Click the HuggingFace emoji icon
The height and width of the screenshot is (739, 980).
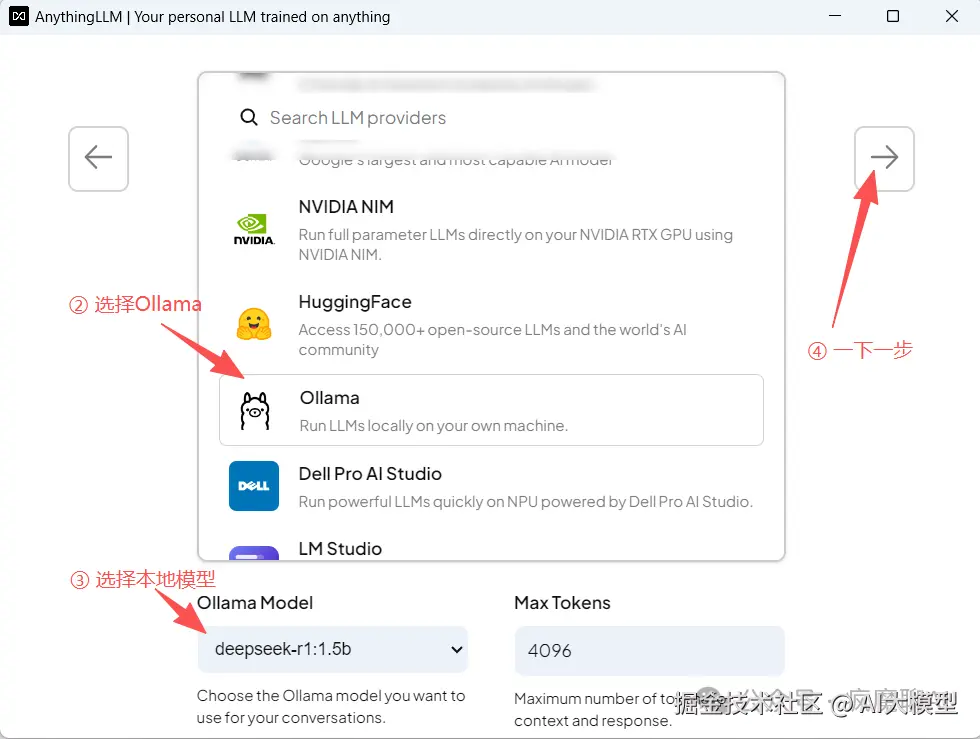point(254,324)
